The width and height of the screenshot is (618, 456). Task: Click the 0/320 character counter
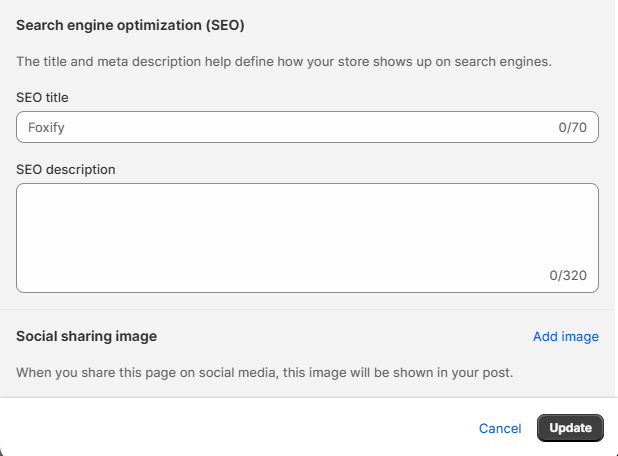(x=568, y=275)
